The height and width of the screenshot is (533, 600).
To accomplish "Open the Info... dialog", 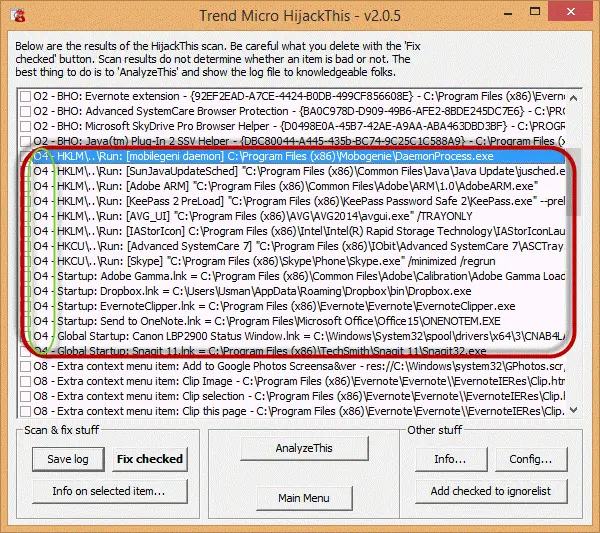I will (451, 459).
